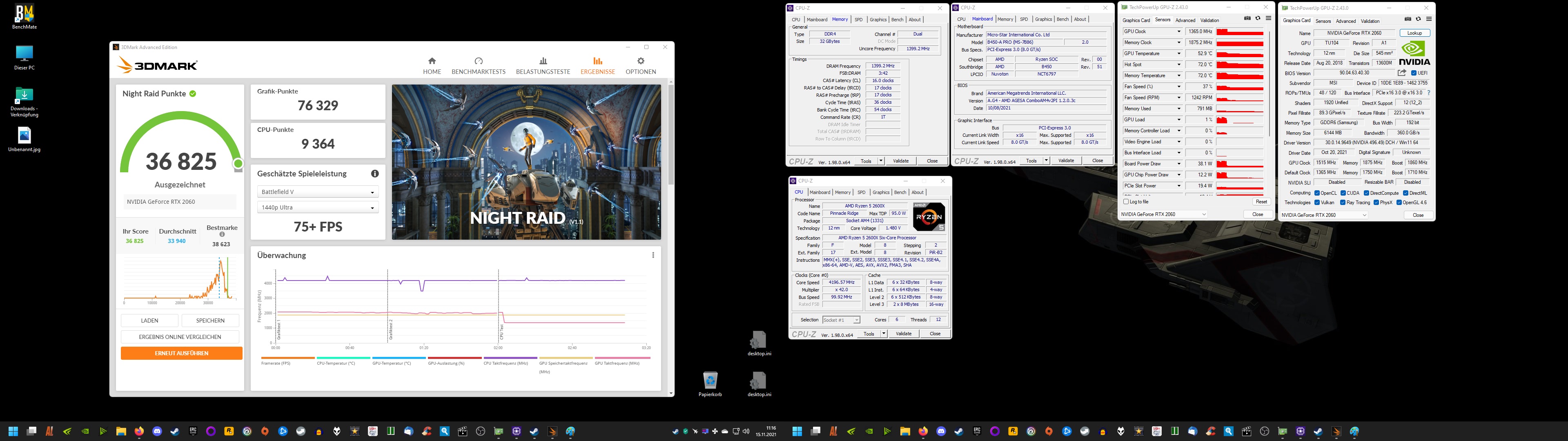
Task: Toggle the GPU-Auslastung (%) legend line
Action: tap(455, 361)
